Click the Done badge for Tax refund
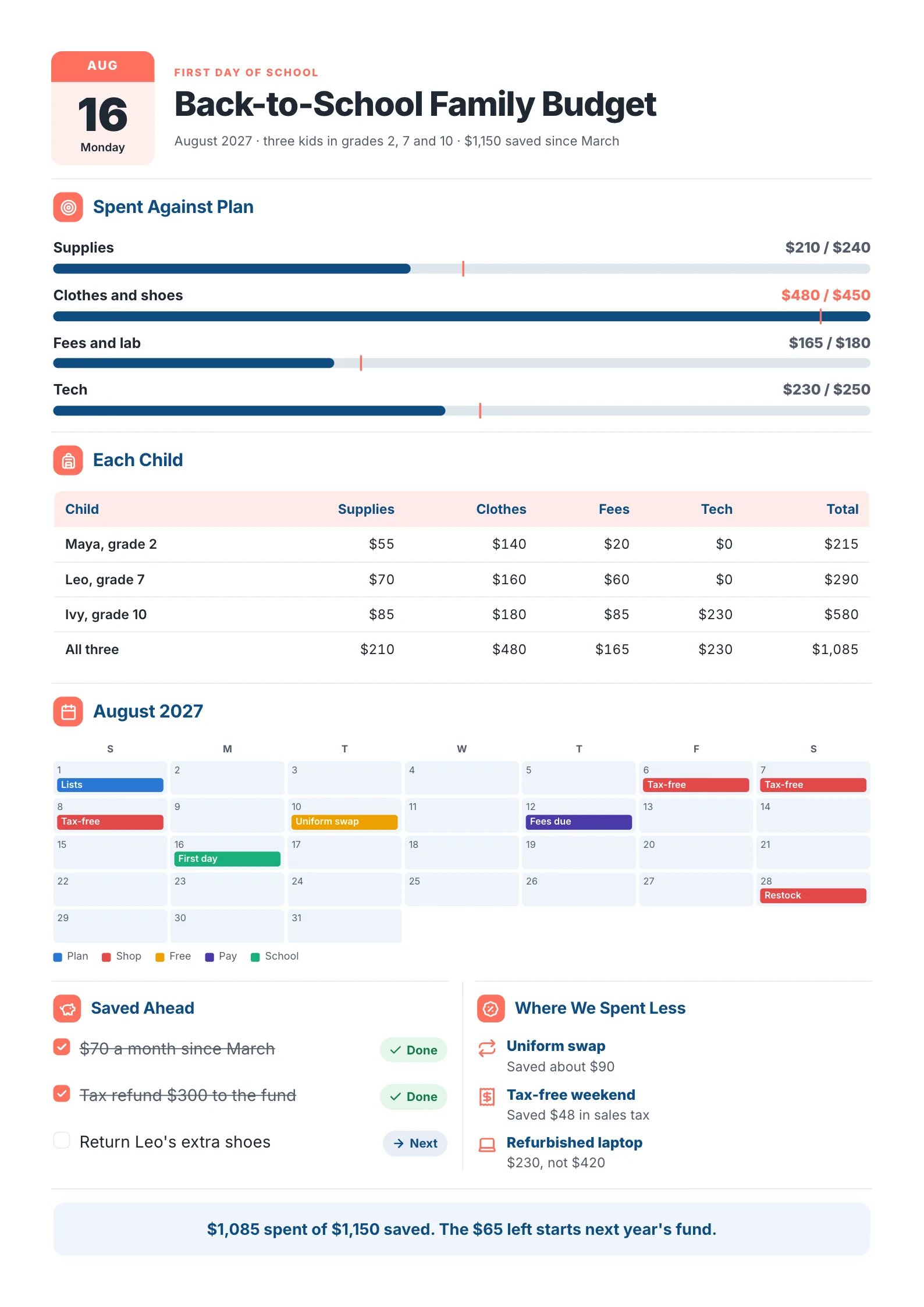Screen dimensions: 924x1307 click(x=414, y=1096)
